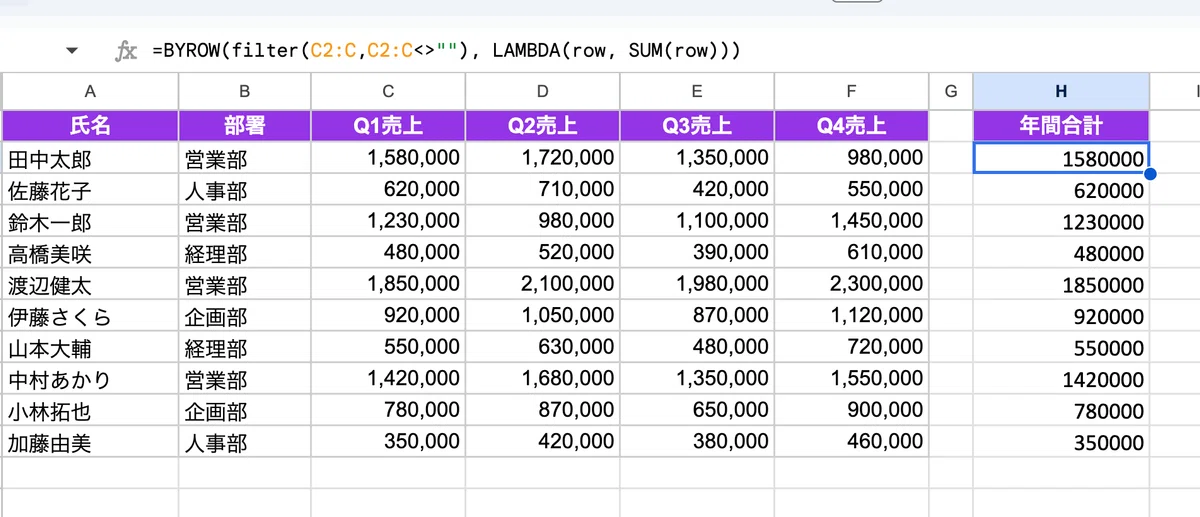Select the cell containing 佐藤花子
Image resolution: width=1200 pixels, height=517 pixels.
[x=90, y=190]
